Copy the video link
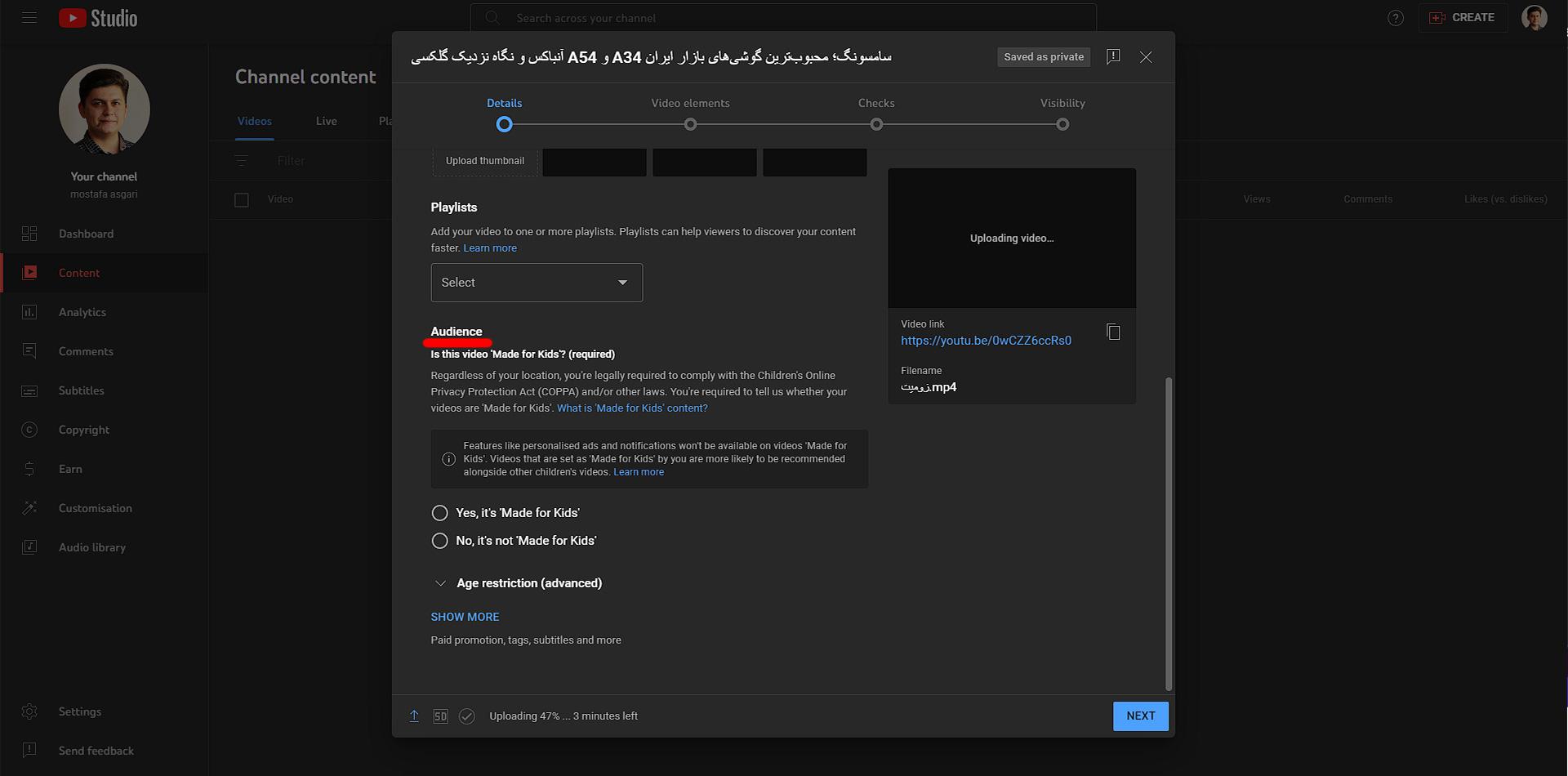Screen dimensions: 1568x776 [1113, 332]
